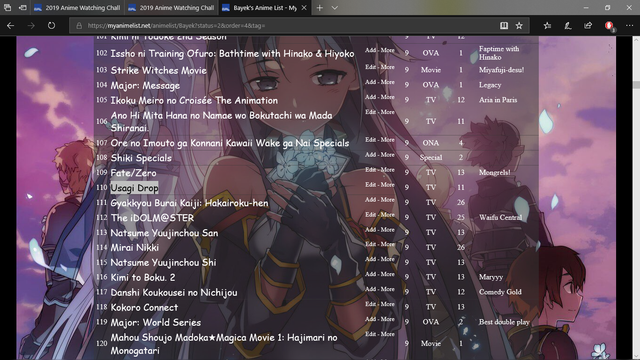Add this page to favorites star
The height and width of the screenshot is (360, 640).
point(519,26)
